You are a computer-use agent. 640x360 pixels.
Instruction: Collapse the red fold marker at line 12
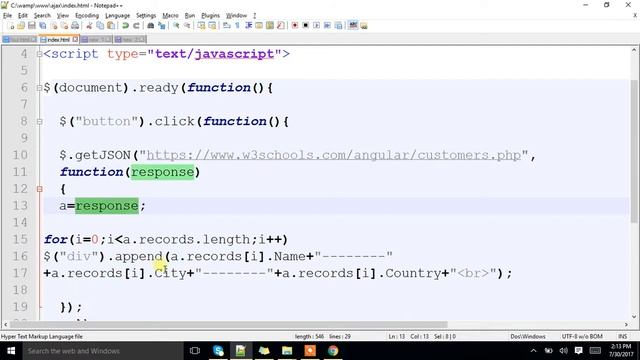40,189
